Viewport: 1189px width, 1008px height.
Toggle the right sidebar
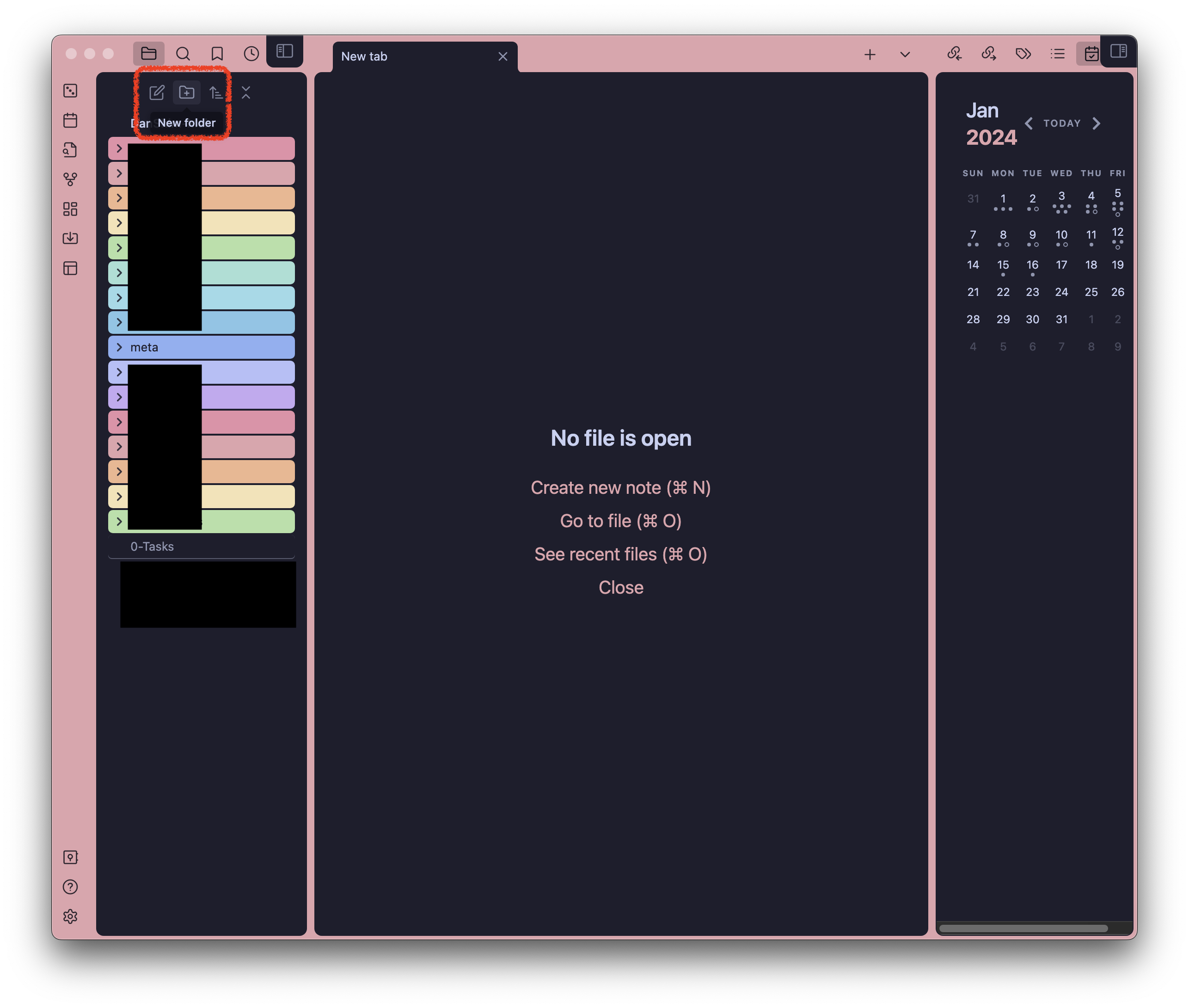click(1118, 51)
